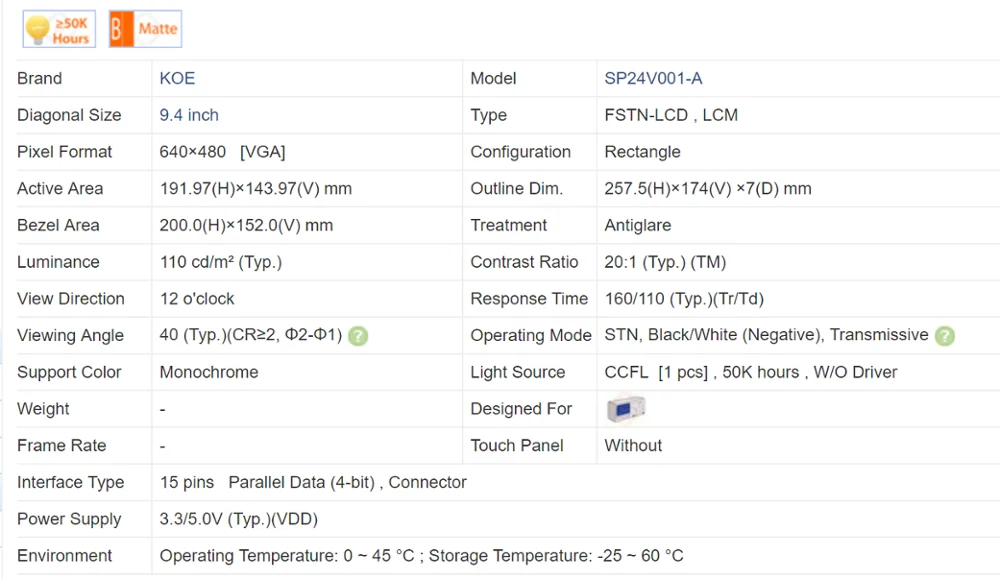Click the 3.3/5.0V power supply value
Screen dimensions: 1000x579
coord(239,519)
